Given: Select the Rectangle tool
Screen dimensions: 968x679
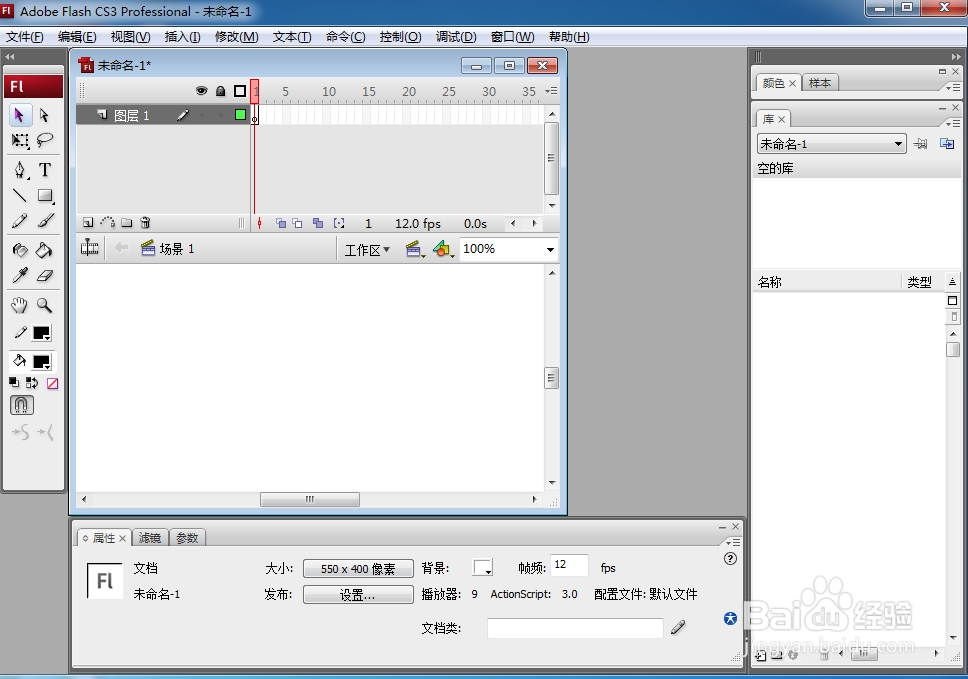Looking at the screenshot, I should click(x=44, y=196).
